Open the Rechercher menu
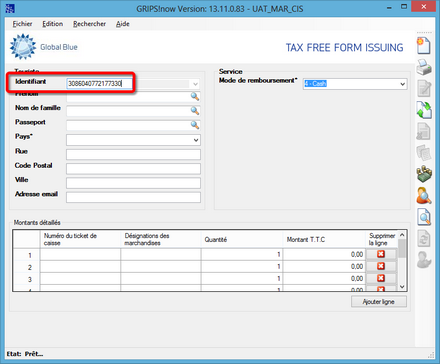 [x=89, y=24]
